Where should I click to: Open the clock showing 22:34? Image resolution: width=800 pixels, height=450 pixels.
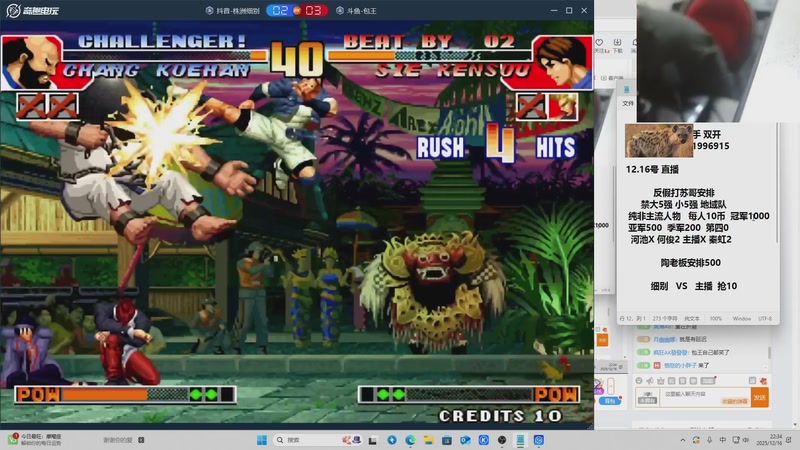pyautogui.click(x=768, y=440)
